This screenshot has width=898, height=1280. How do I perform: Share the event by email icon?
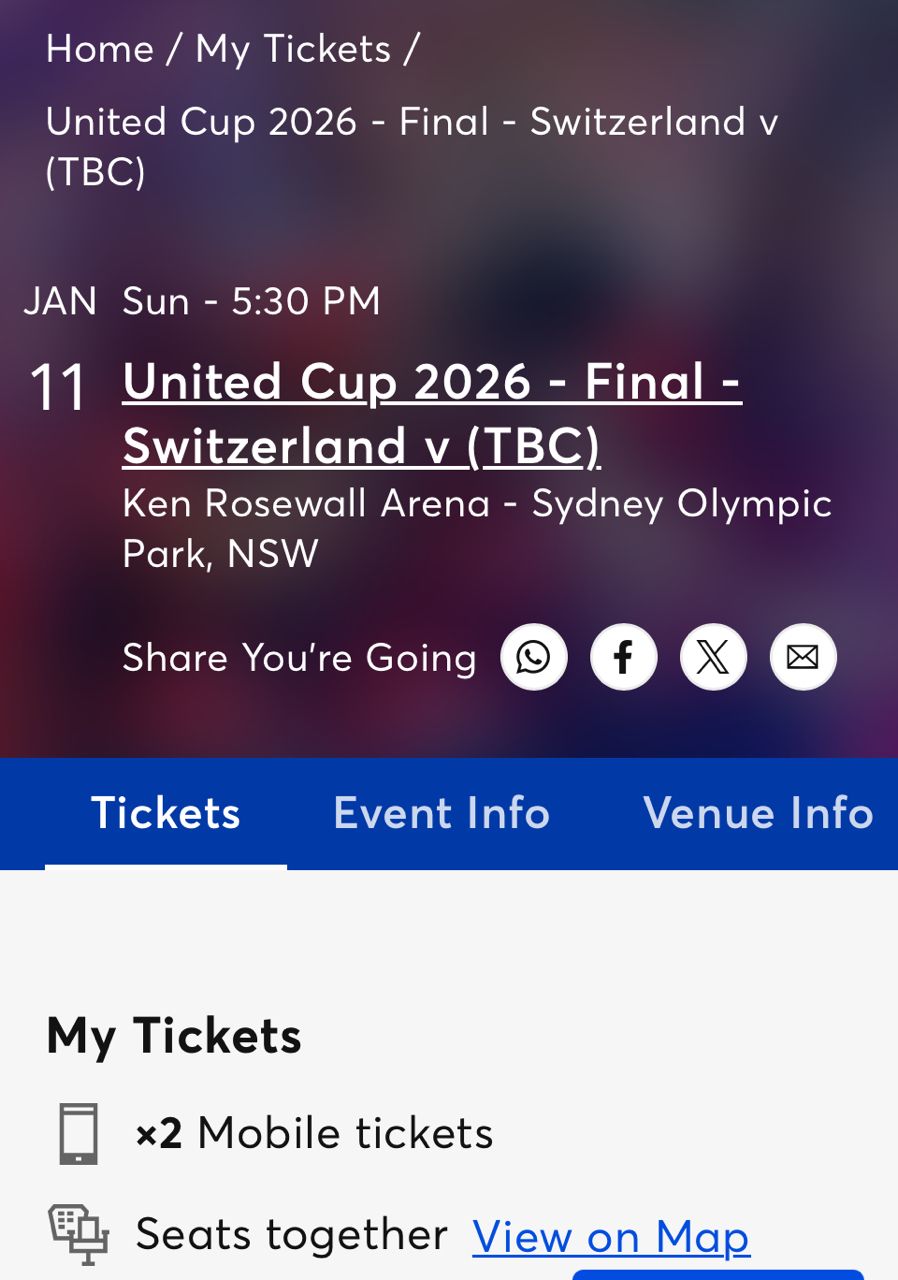803,657
